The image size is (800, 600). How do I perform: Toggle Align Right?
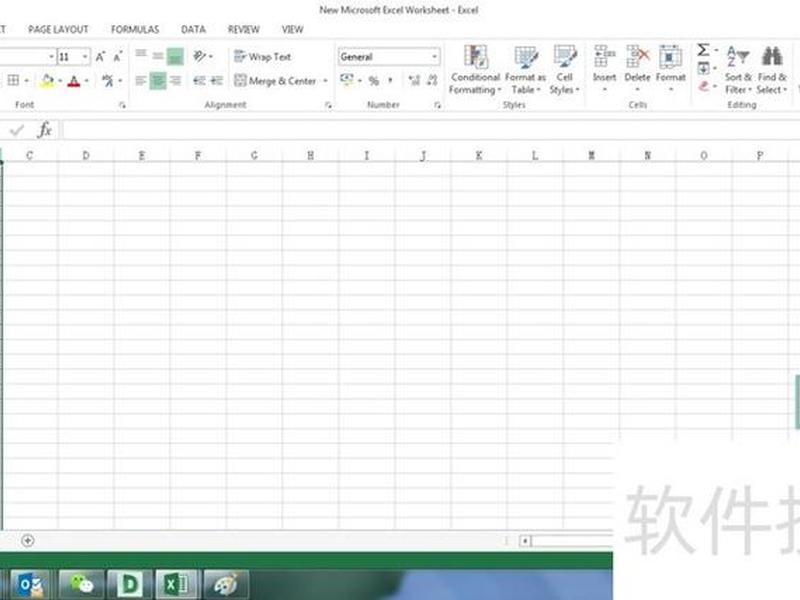click(x=175, y=81)
